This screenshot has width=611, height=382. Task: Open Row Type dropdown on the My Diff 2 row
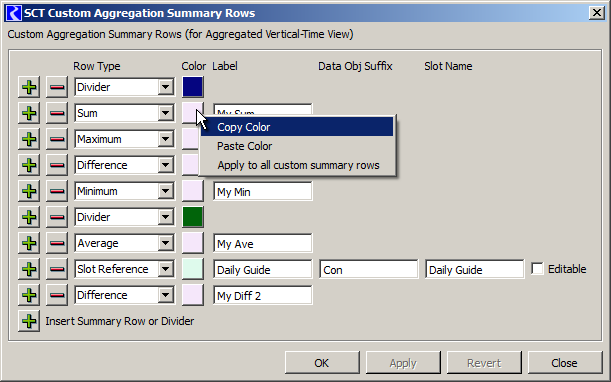coord(125,295)
